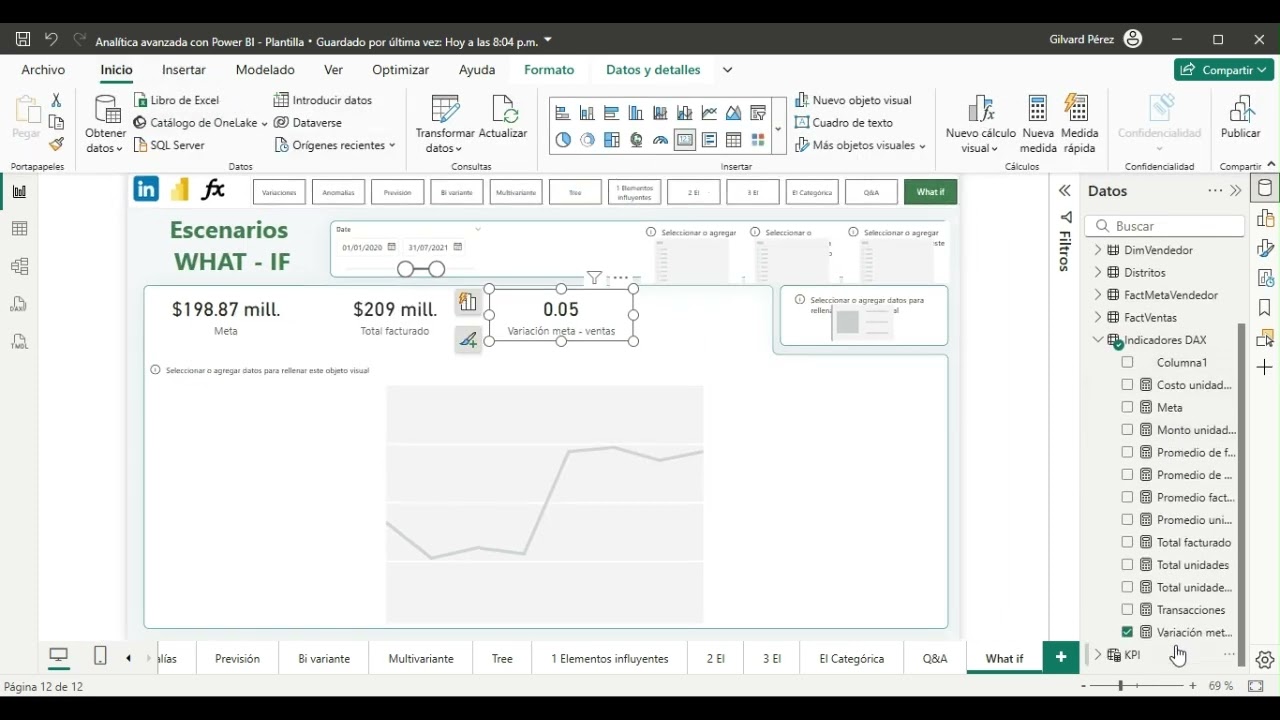Select desktop layout icon
The image size is (1280, 720).
[x=59, y=656]
